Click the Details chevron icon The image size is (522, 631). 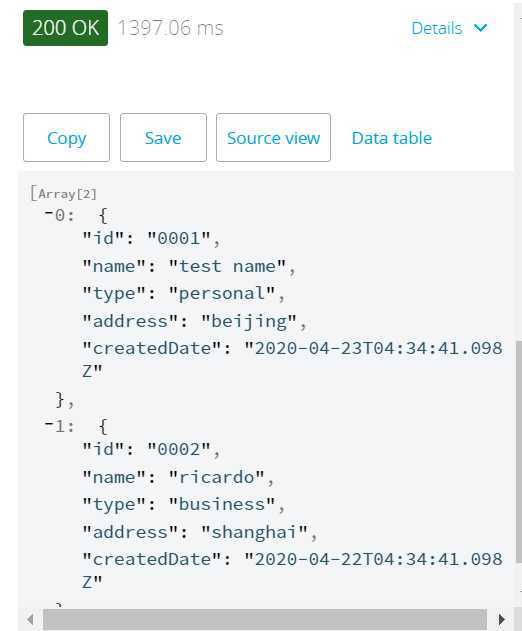[x=480, y=28]
